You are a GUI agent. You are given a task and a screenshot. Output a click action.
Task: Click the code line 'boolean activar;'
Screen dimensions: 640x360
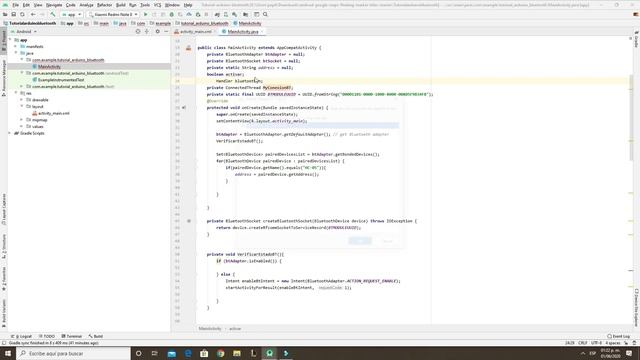point(225,74)
